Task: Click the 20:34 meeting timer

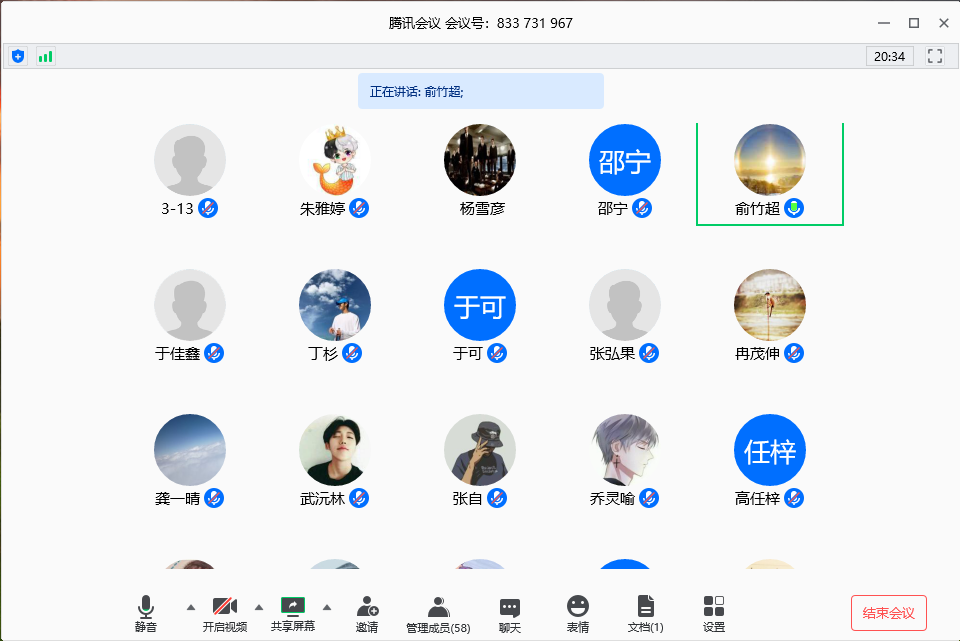Action: 889,56
